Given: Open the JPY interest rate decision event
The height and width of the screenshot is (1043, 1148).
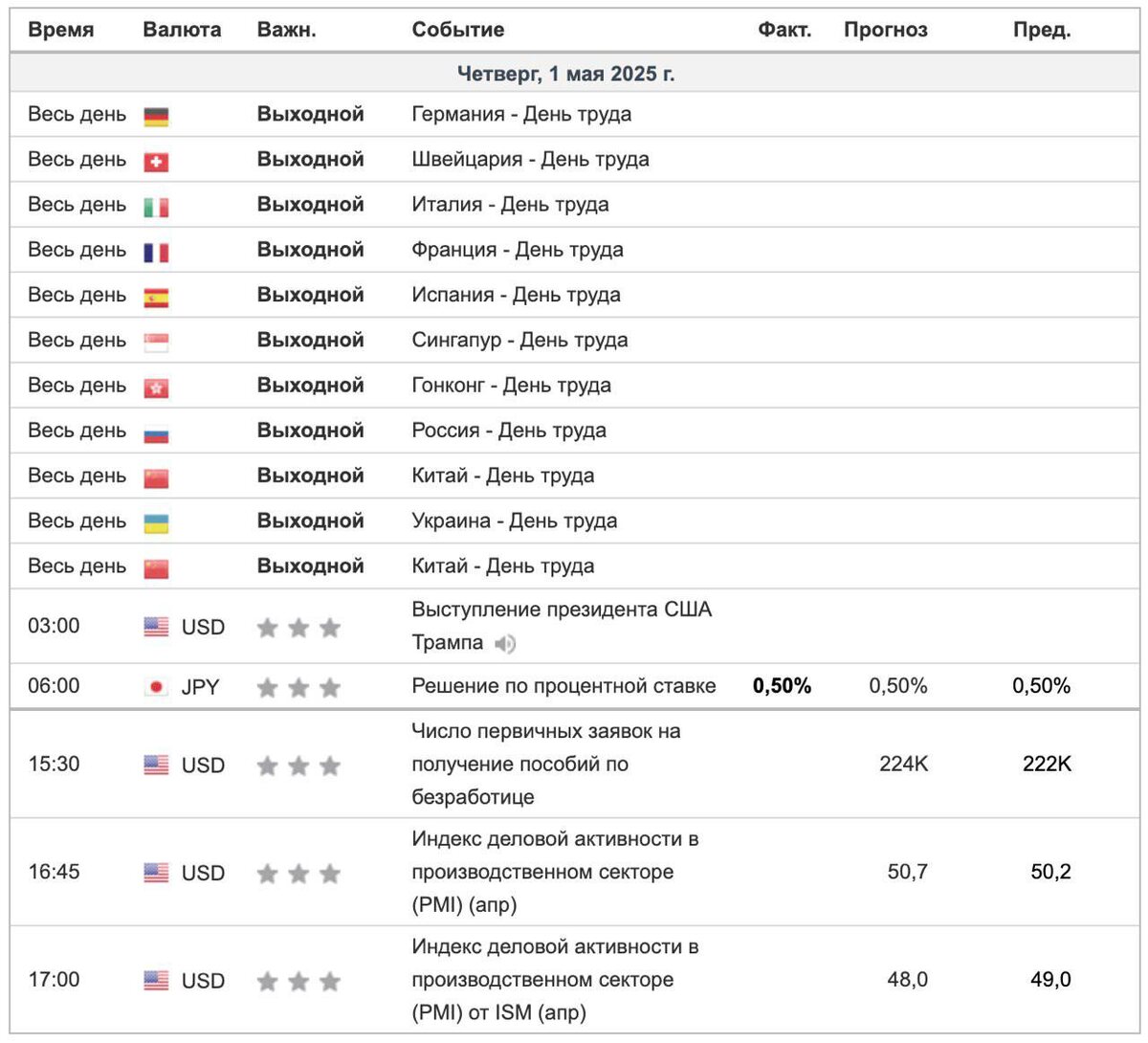Looking at the screenshot, I should 563,686.
